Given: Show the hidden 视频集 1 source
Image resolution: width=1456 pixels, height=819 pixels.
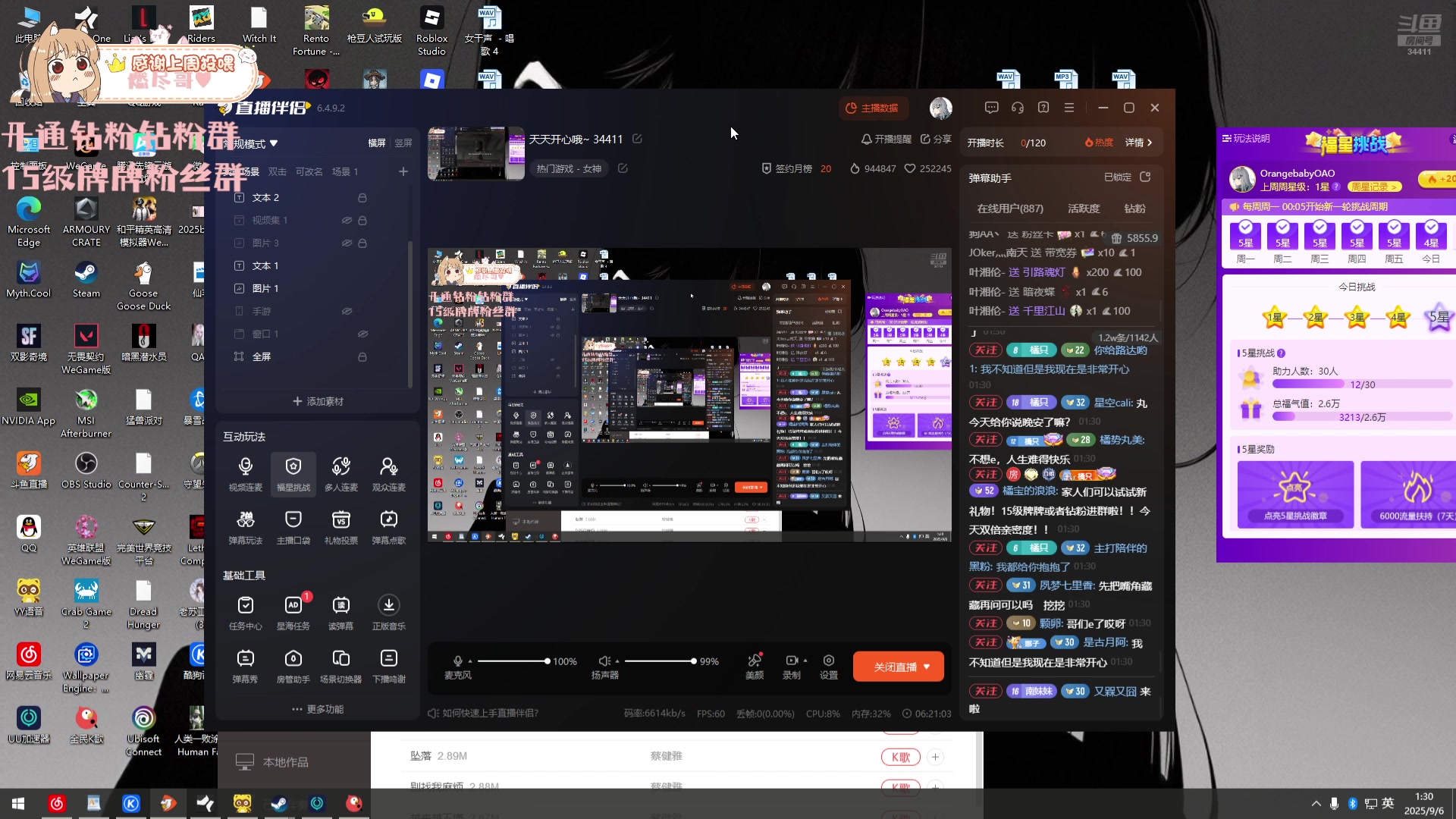Looking at the screenshot, I should (x=347, y=220).
